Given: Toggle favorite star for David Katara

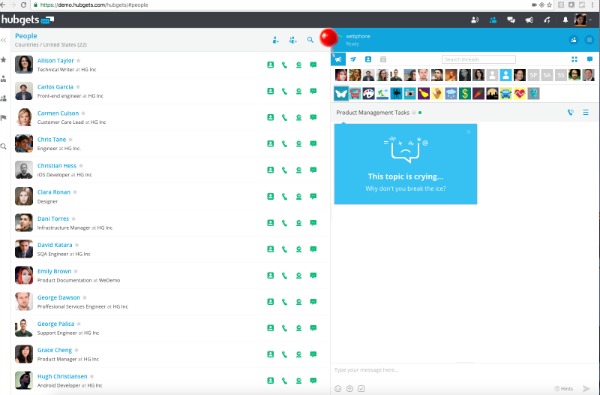Looking at the screenshot, I should click(77, 245).
